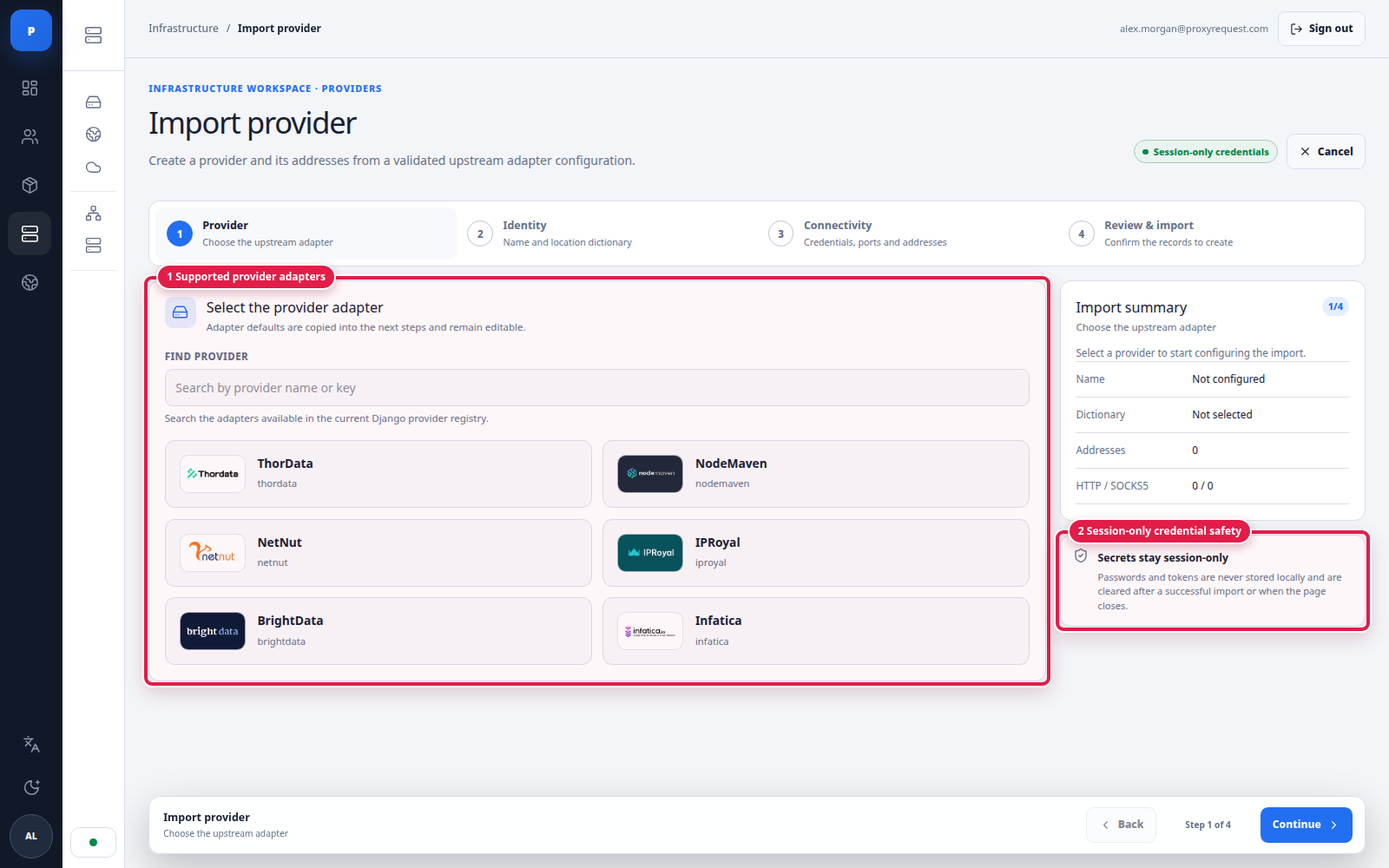The image size is (1389, 868).
Task: Click the drive icon beside Select the provider adapter
Action: [181, 312]
